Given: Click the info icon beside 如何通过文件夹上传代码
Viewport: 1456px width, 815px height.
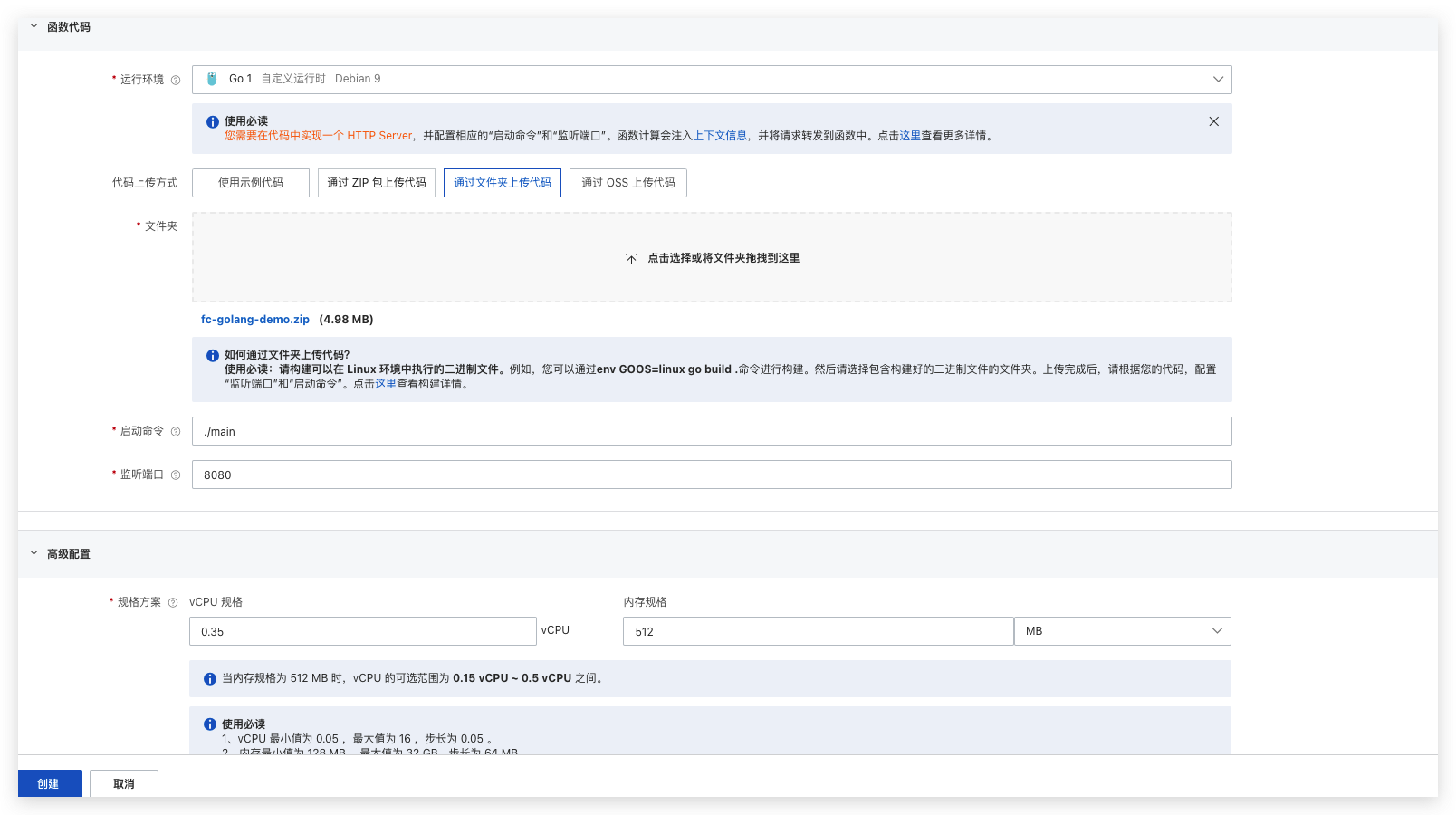Looking at the screenshot, I should [x=213, y=356].
